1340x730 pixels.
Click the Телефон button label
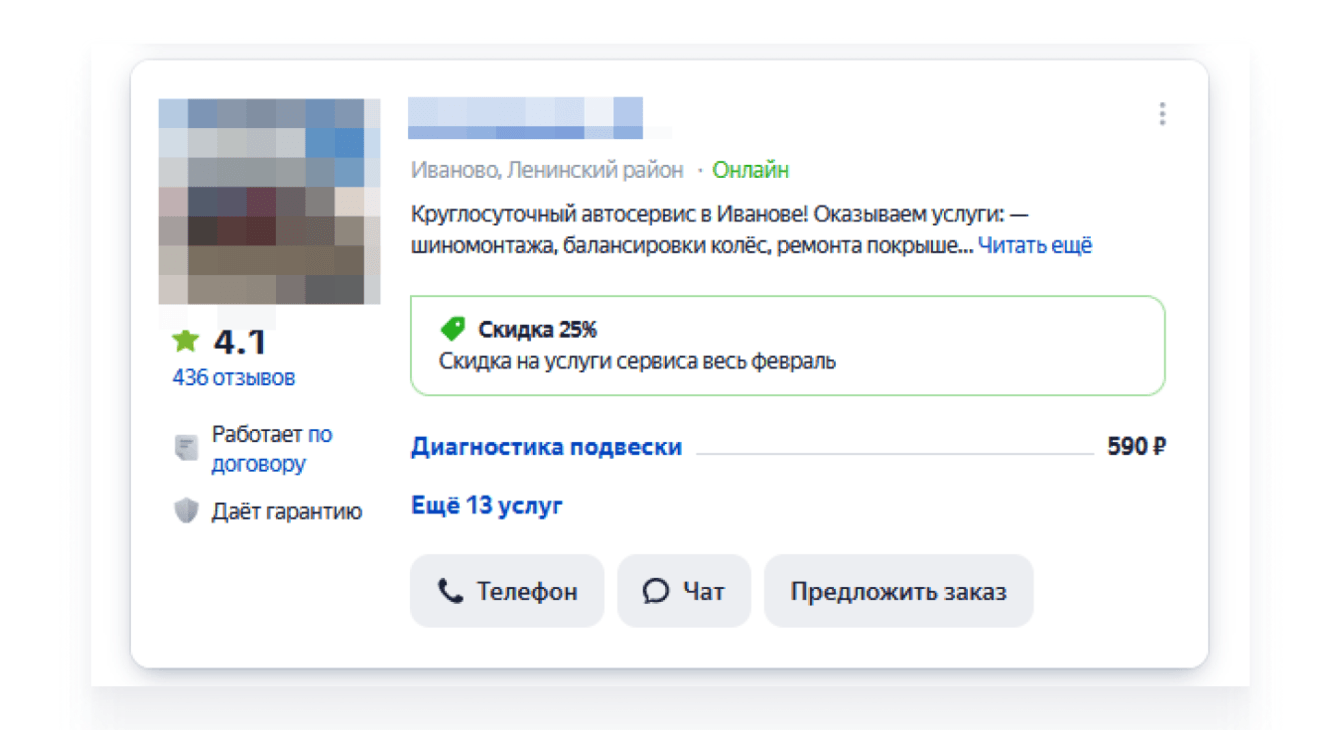tap(527, 591)
